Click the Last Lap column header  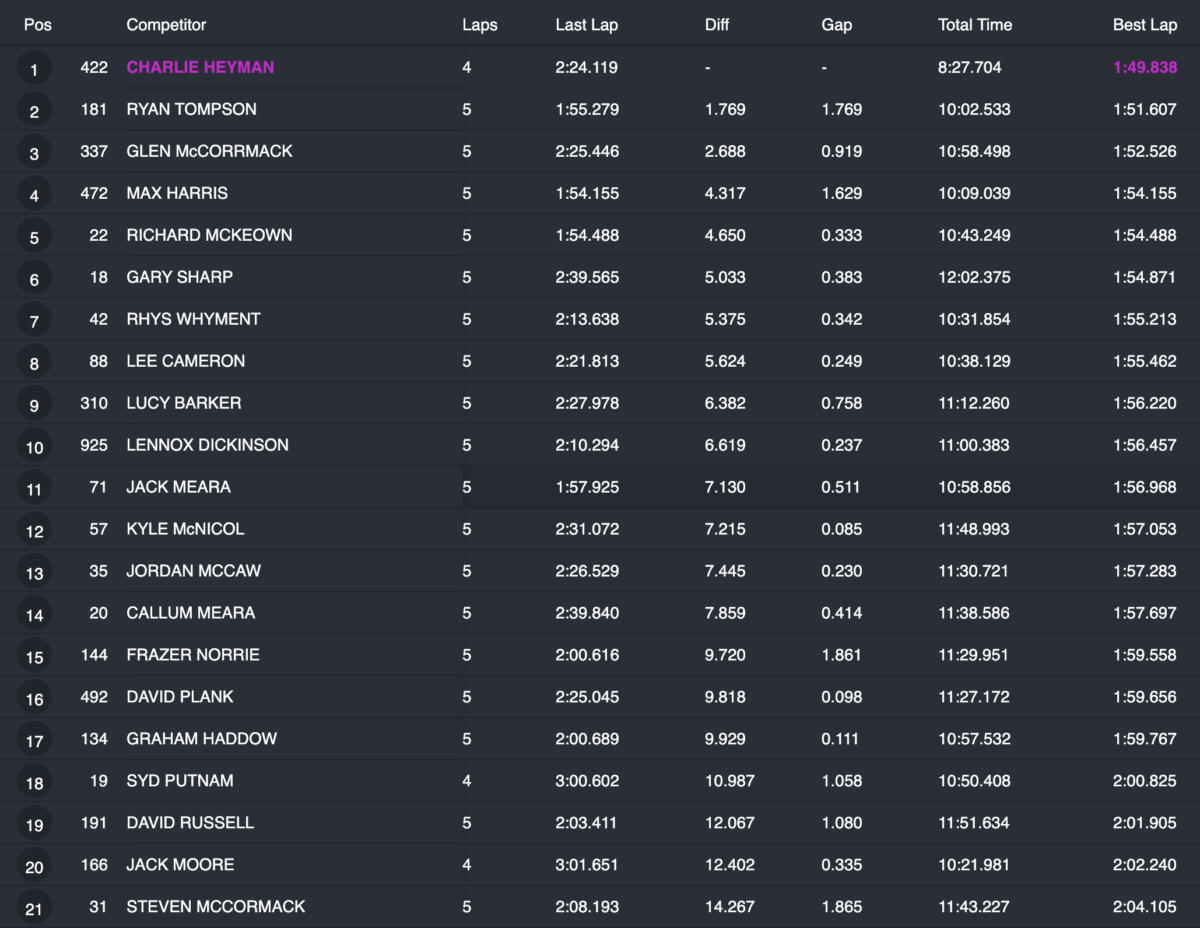click(x=586, y=25)
